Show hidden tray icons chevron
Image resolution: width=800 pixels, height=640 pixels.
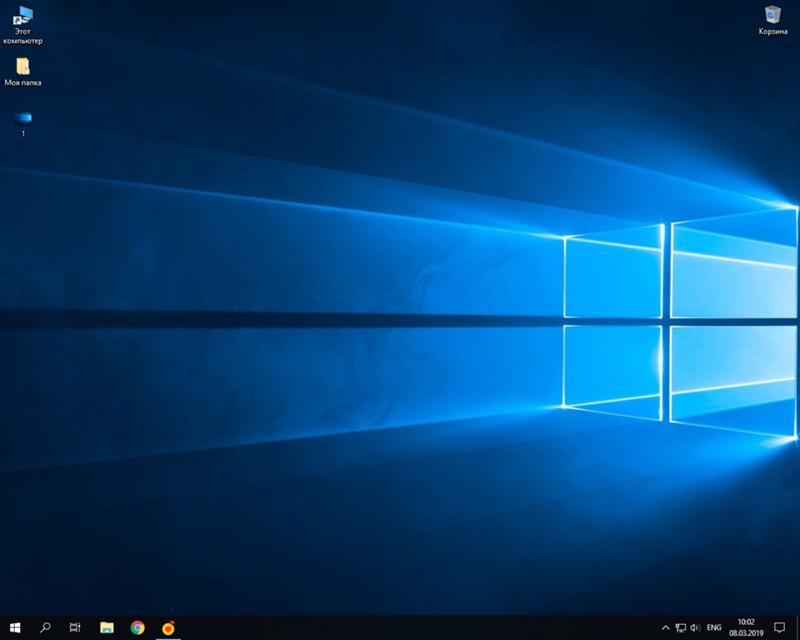665,628
